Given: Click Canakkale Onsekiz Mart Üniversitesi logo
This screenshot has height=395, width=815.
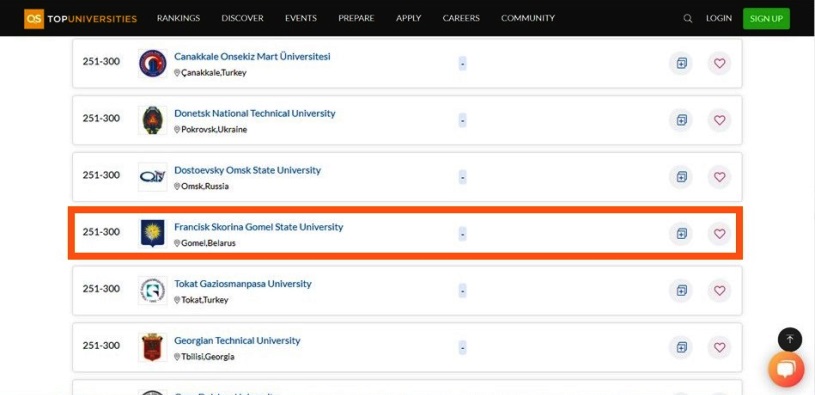Looking at the screenshot, I should coord(153,63).
